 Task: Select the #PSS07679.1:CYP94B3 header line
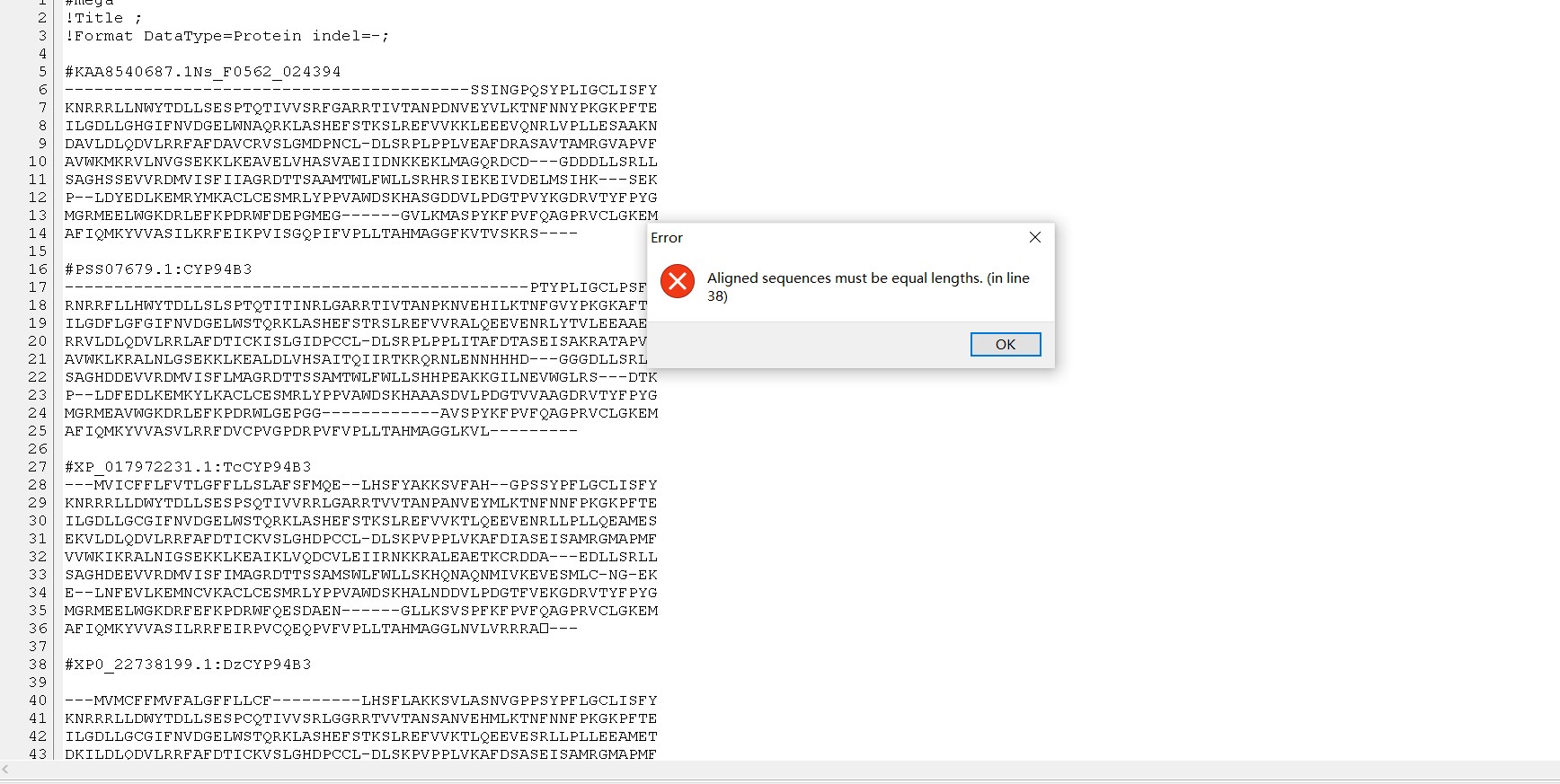click(x=158, y=269)
